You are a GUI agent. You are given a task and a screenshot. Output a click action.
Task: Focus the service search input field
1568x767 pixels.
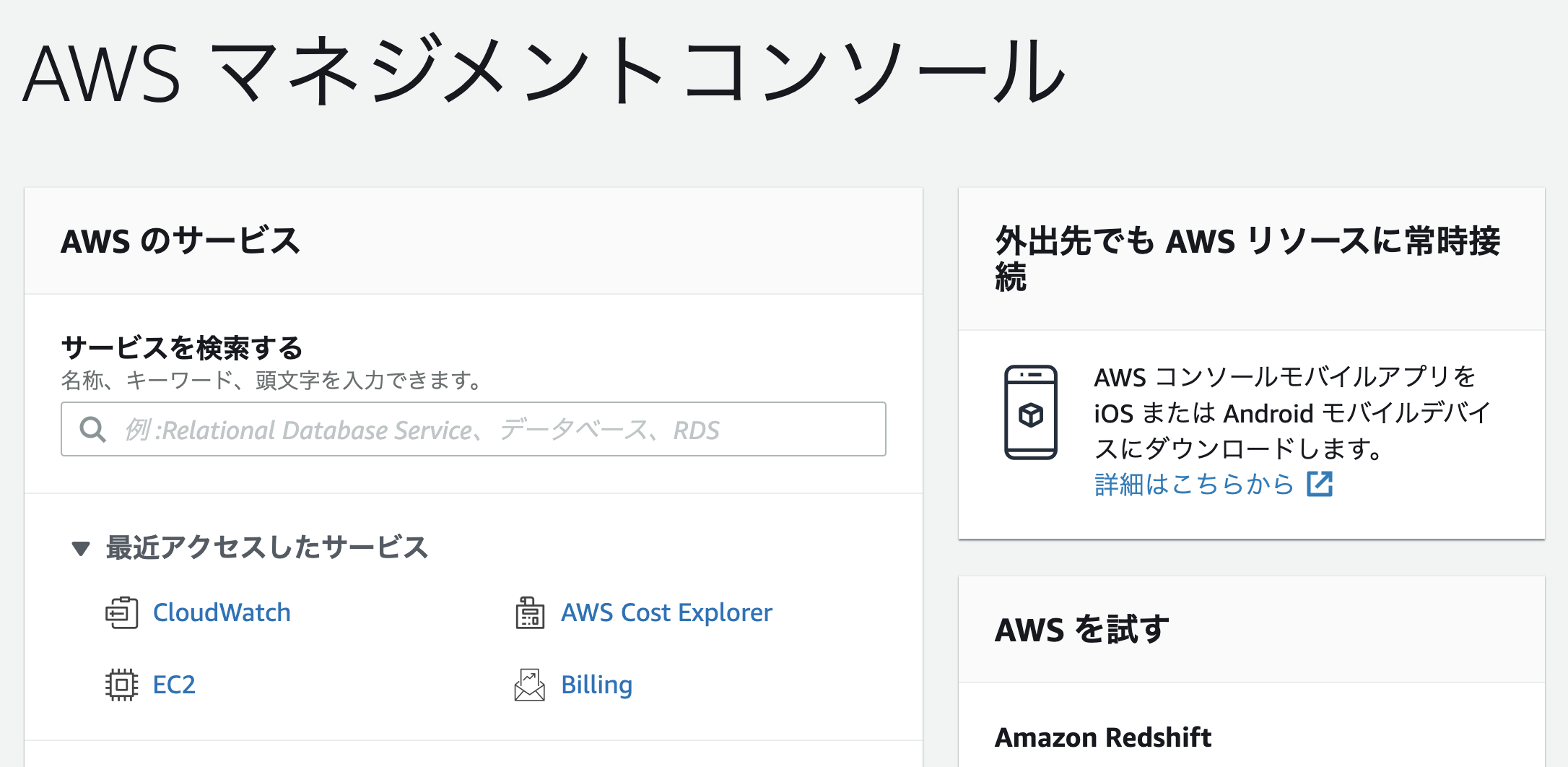[x=491, y=430]
